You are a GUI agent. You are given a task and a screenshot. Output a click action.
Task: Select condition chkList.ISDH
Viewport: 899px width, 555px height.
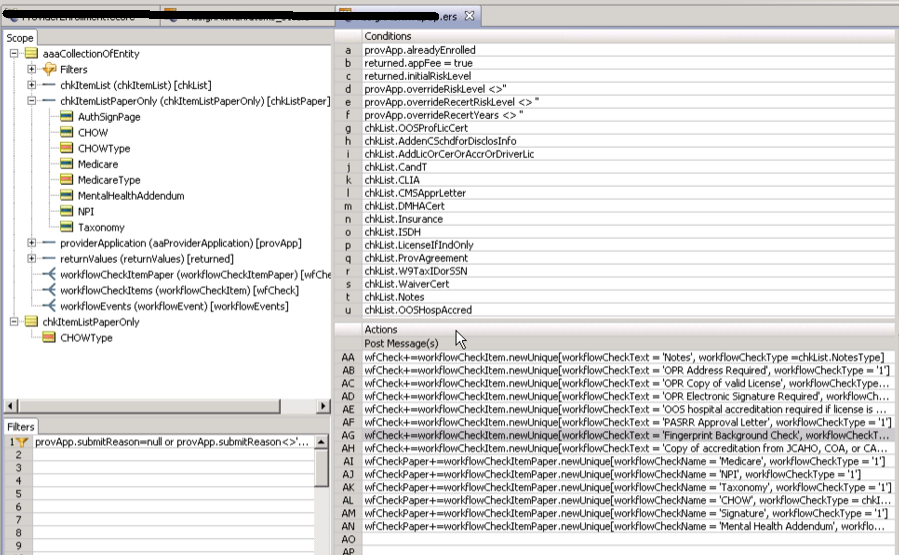click(x=628, y=232)
